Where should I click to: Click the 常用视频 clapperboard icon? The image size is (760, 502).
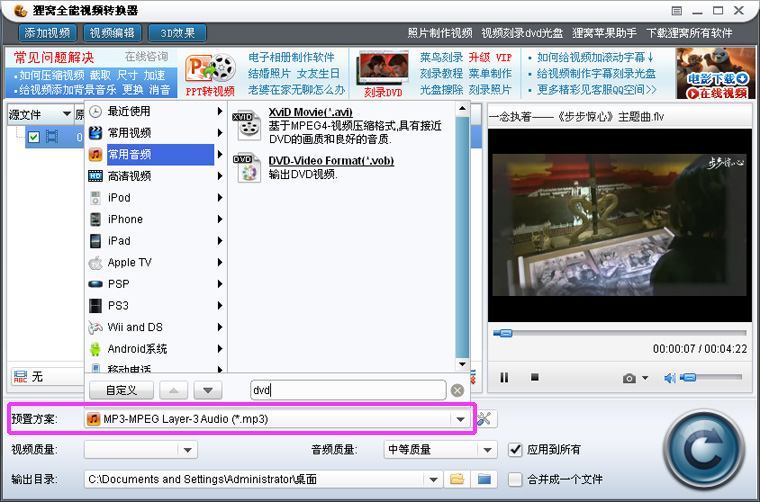point(95,133)
